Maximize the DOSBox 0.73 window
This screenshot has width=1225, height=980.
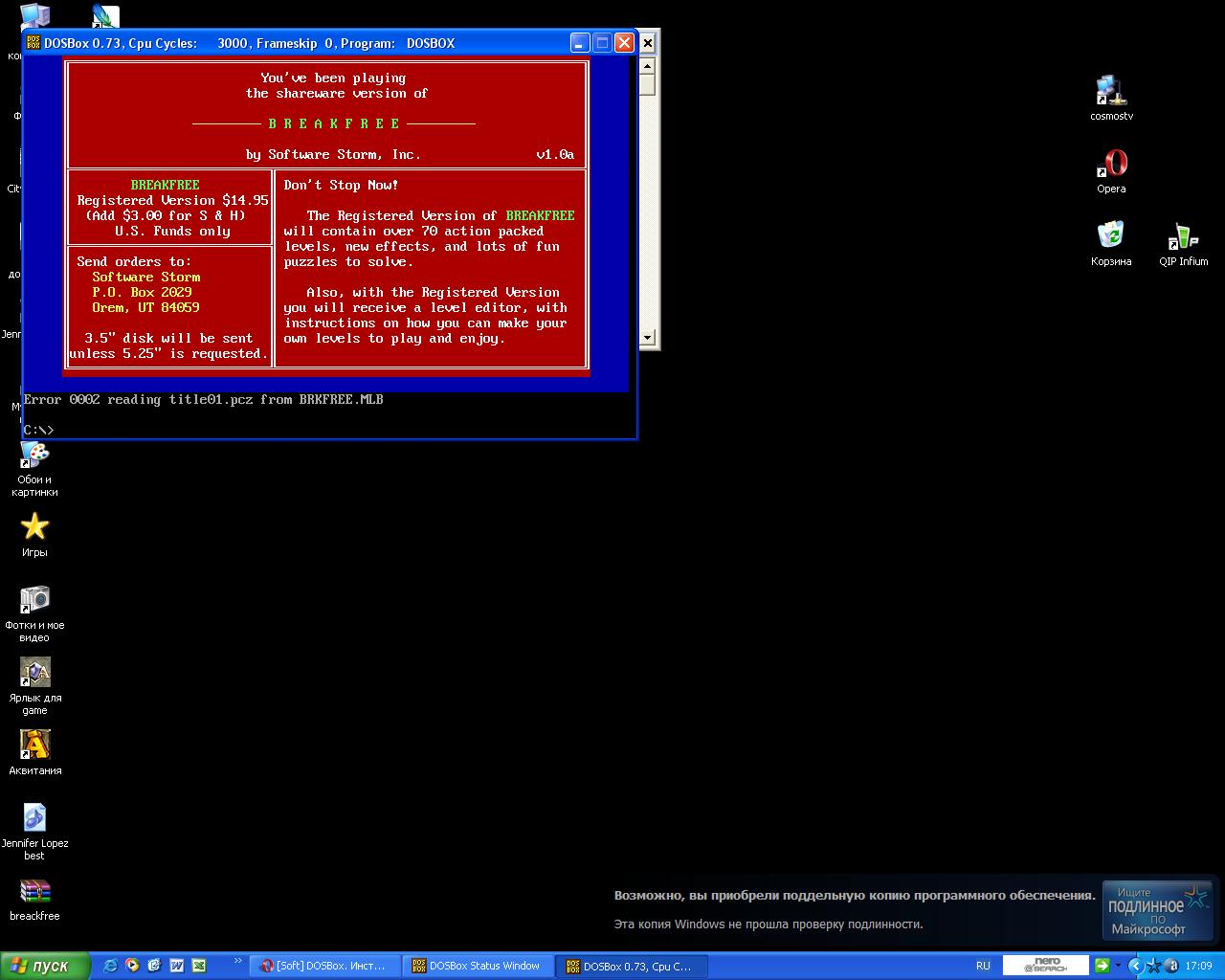[x=602, y=43]
